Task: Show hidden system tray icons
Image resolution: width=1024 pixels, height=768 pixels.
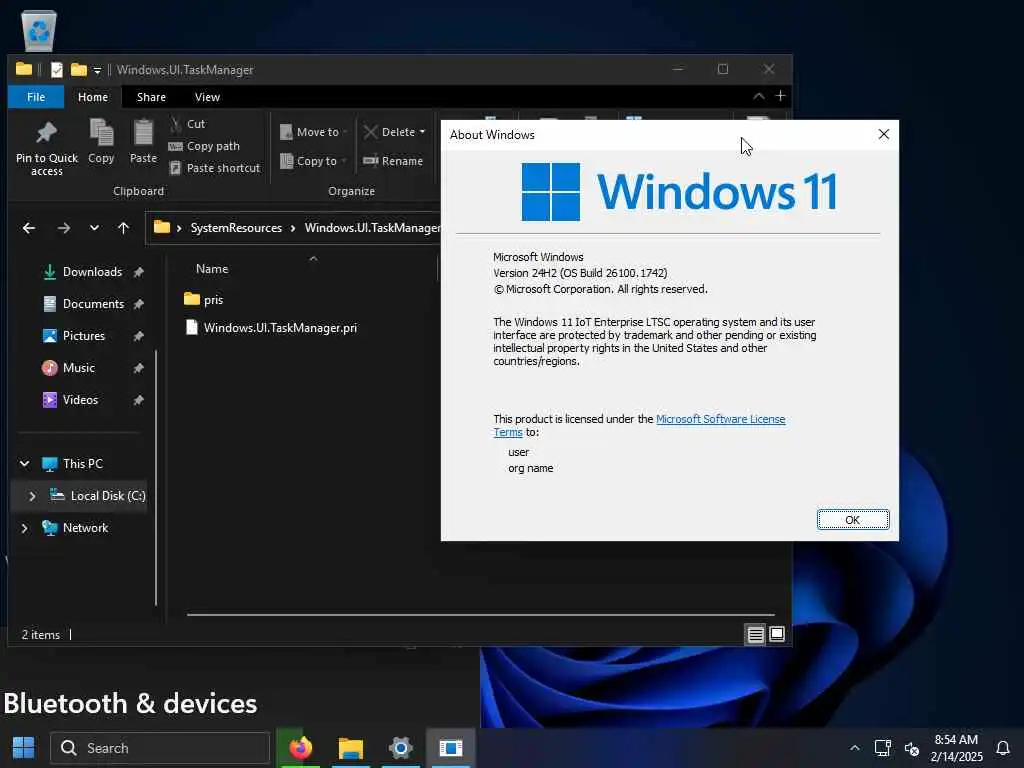Action: pyautogui.click(x=854, y=748)
